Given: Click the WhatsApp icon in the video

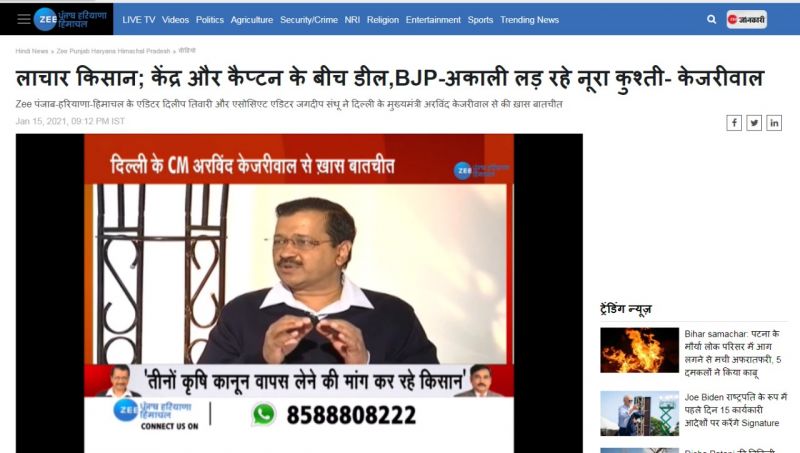Looking at the screenshot, I should tap(264, 414).
